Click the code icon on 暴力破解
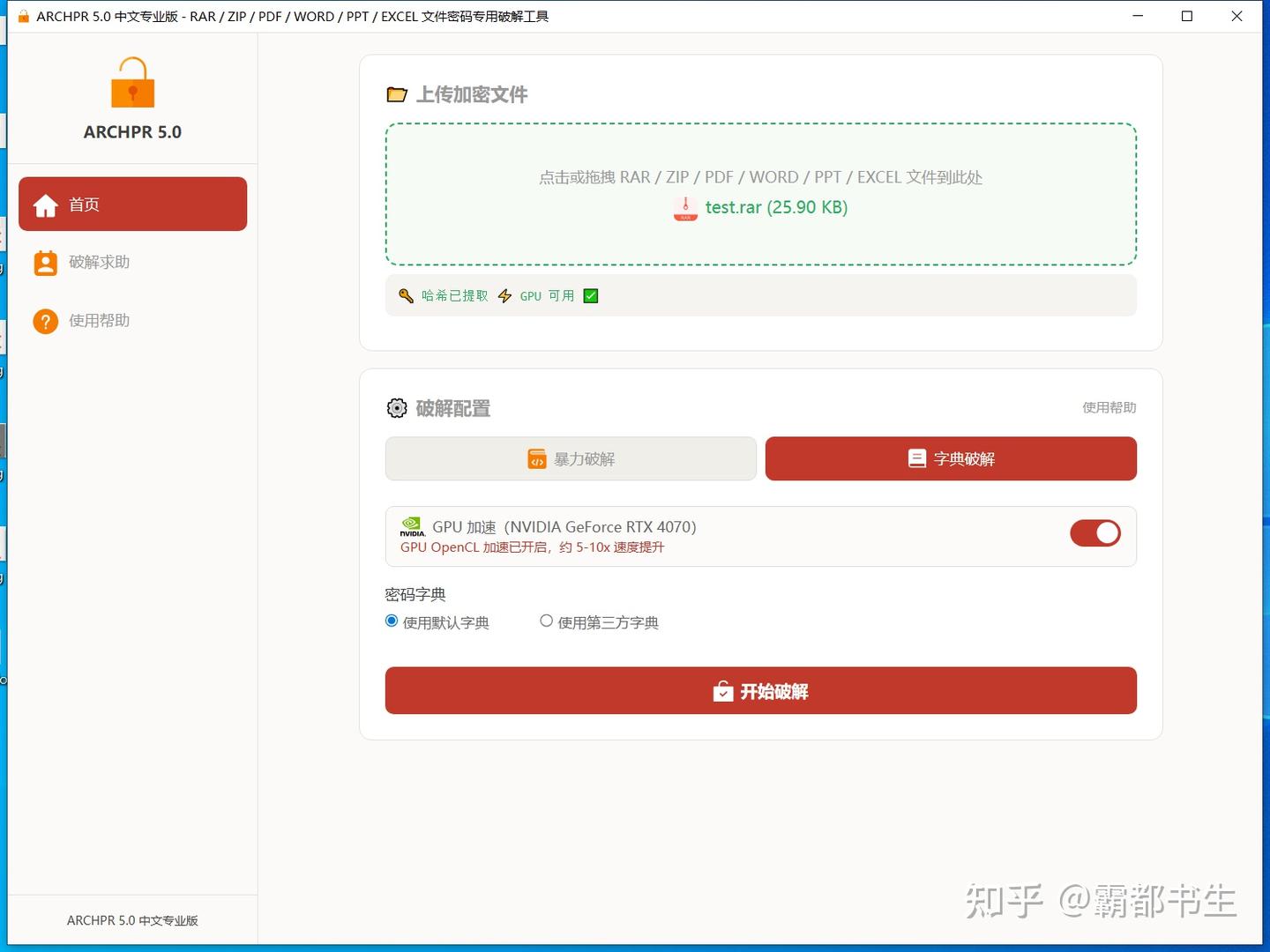This screenshot has width=1270, height=952. (537, 459)
